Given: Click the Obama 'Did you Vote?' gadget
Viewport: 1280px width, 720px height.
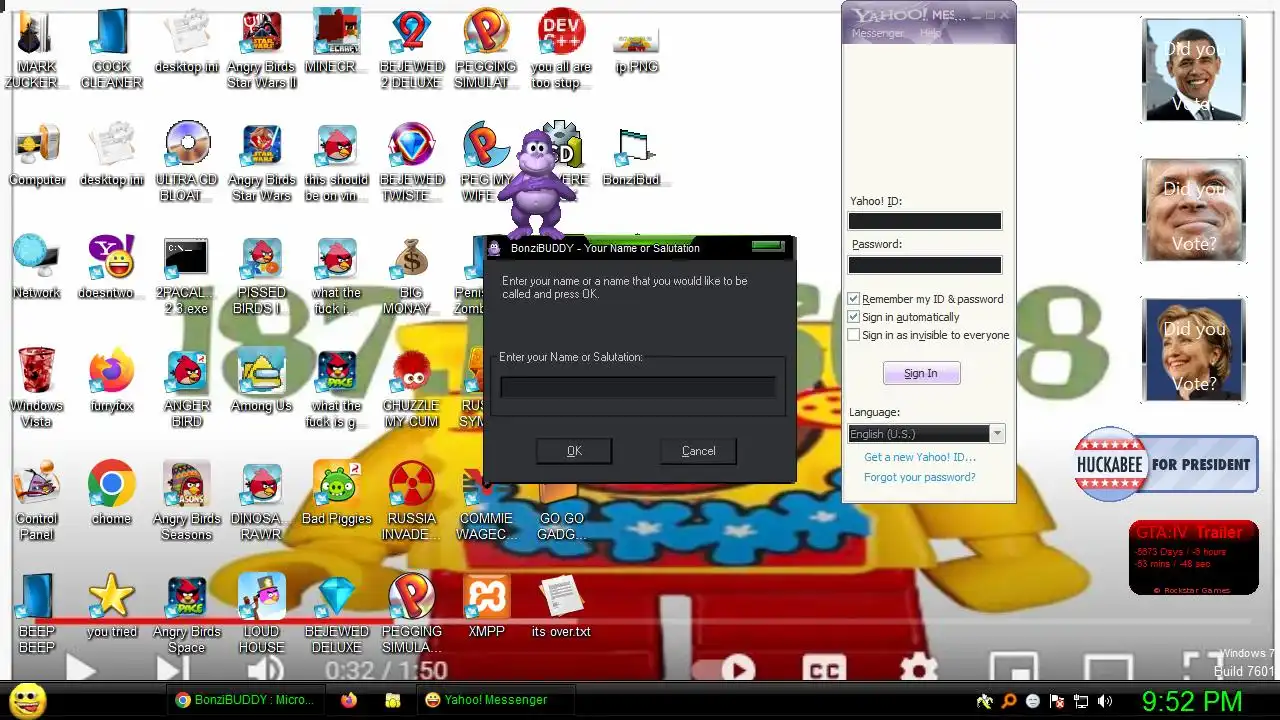Looking at the screenshot, I should click(x=1194, y=71).
